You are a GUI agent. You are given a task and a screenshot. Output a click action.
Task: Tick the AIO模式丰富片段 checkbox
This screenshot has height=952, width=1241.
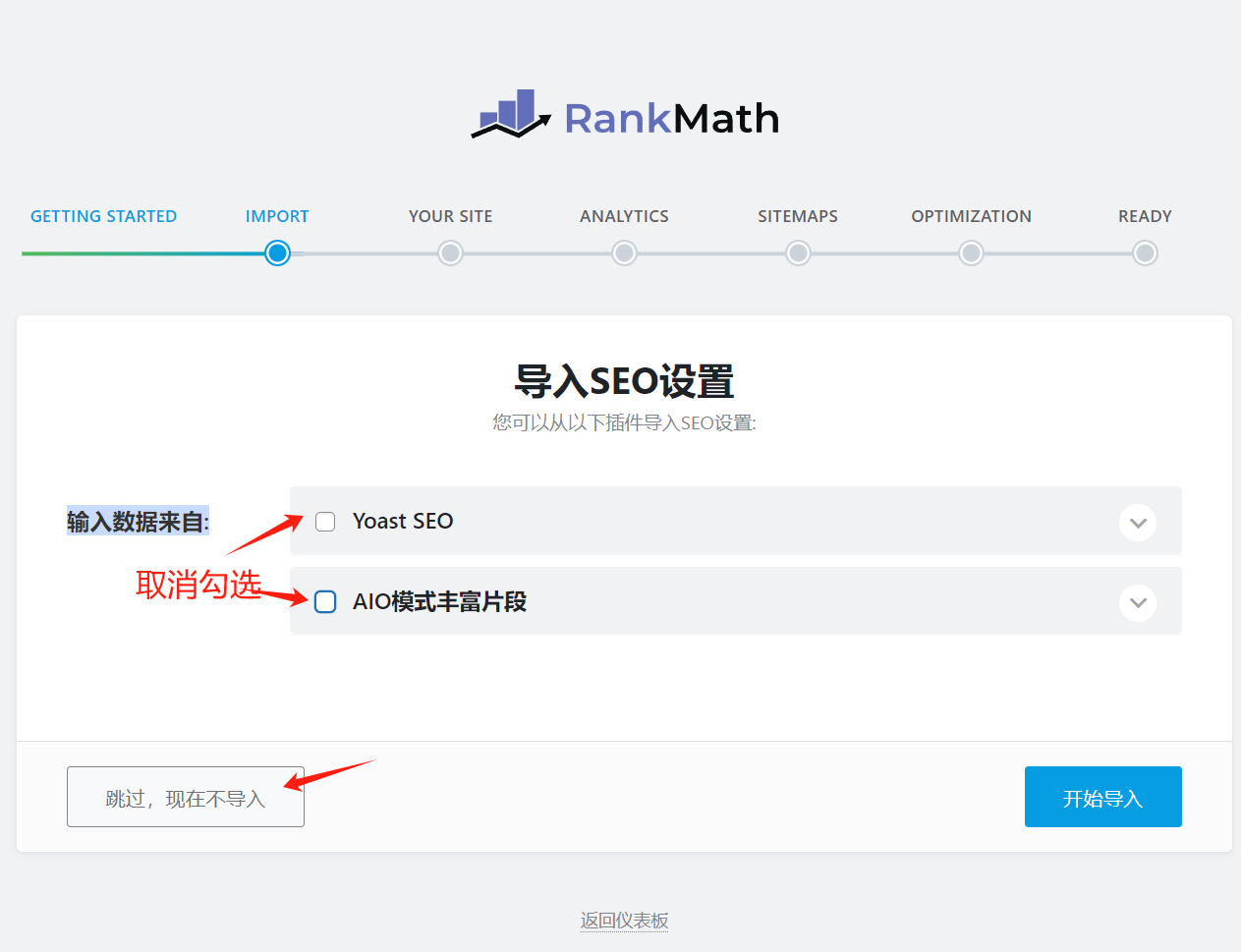pyautogui.click(x=325, y=601)
